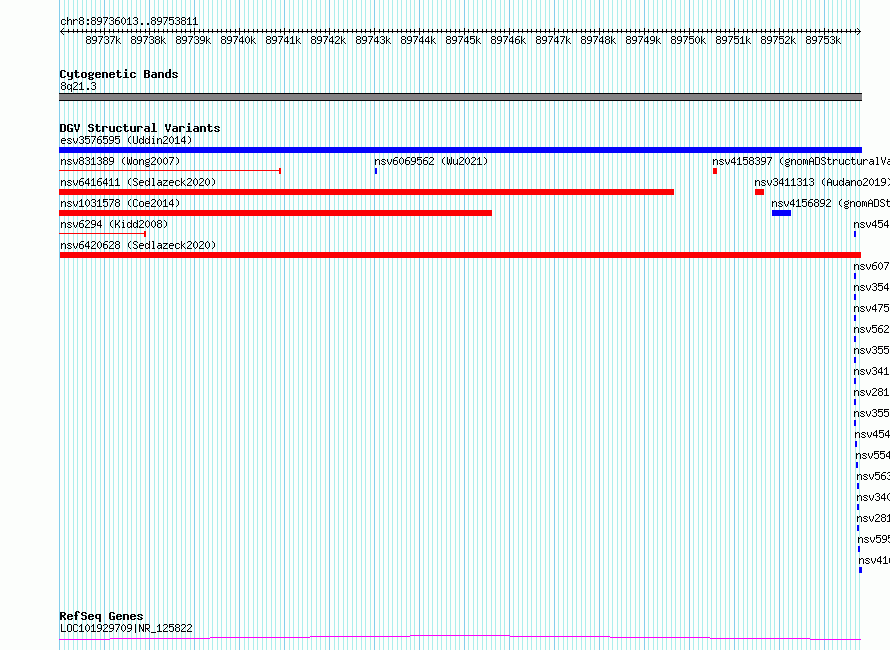This screenshot has width=890, height=650.
Task: Select the 89740k ruler label
Action: (x=238, y=40)
